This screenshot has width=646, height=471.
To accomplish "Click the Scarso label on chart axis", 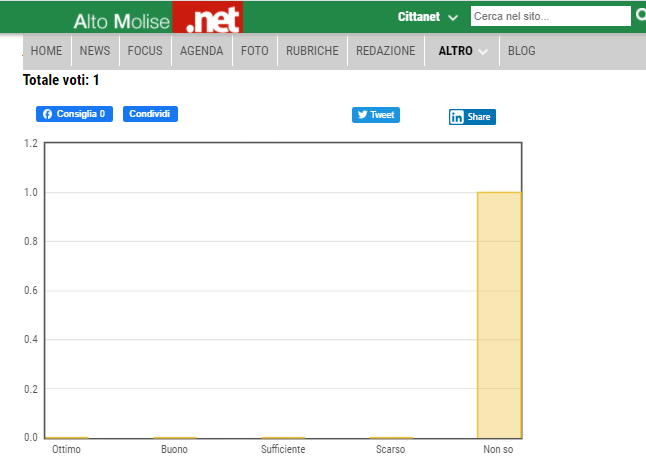I will tap(390, 450).
